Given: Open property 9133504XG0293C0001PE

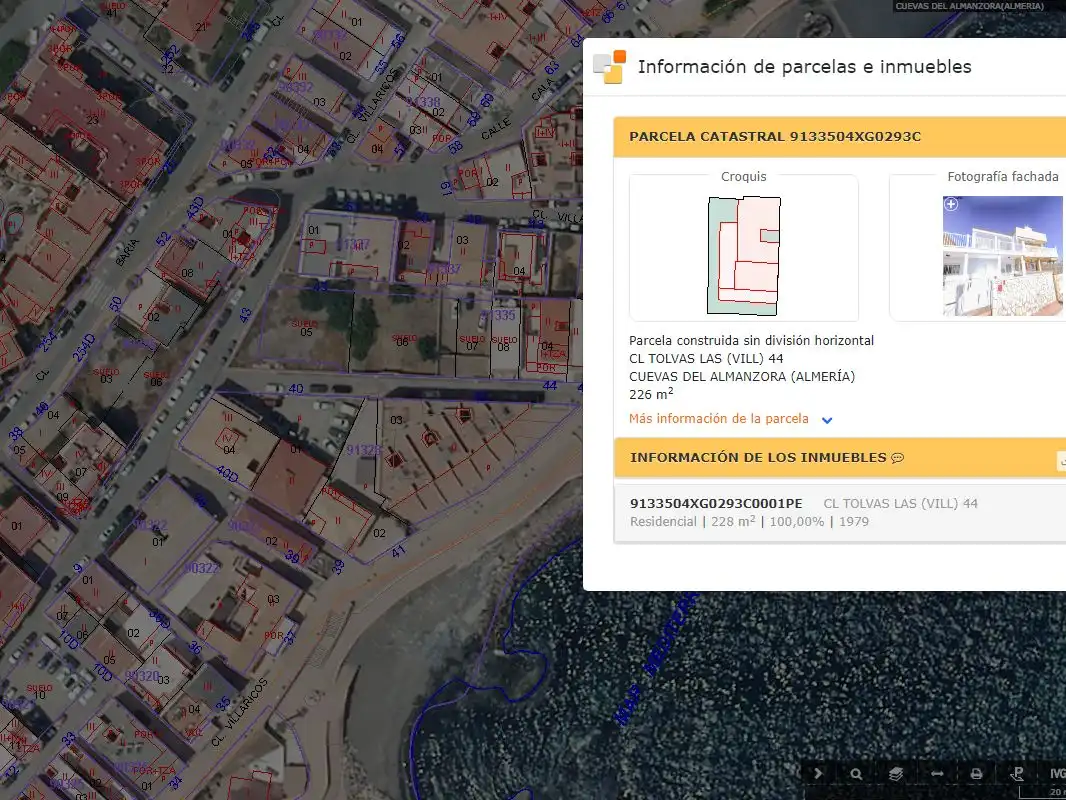Looking at the screenshot, I should click(716, 504).
